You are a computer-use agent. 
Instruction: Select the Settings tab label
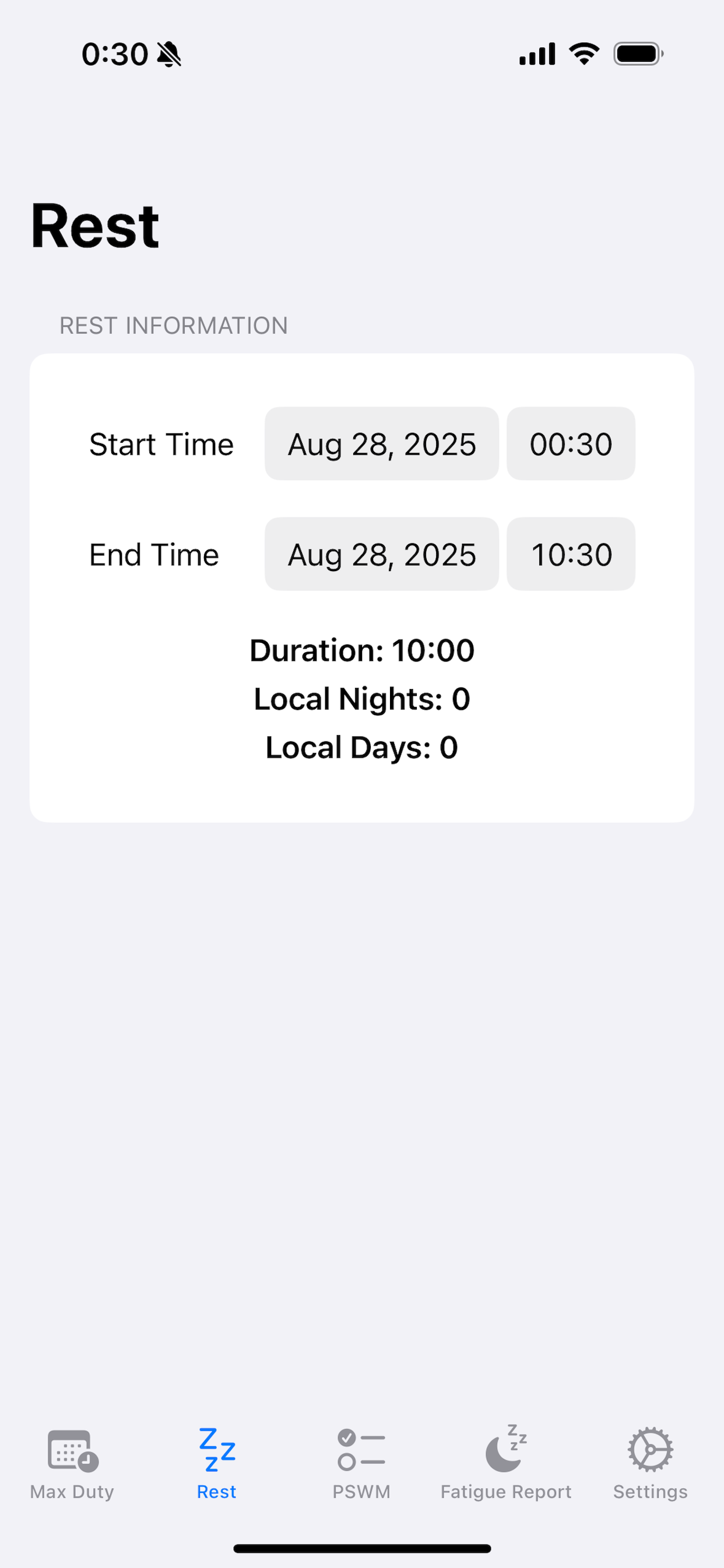(651, 1492)
